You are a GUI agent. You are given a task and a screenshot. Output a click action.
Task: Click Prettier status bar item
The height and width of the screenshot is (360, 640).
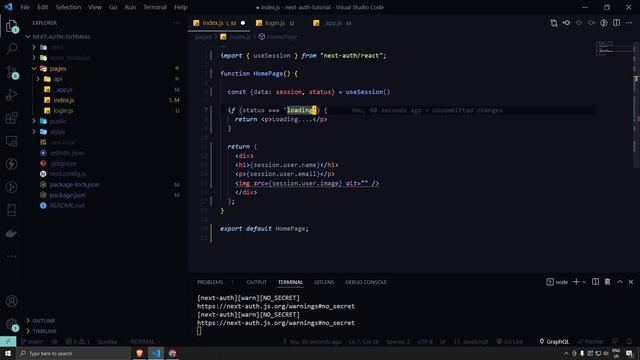pos(591,342)
